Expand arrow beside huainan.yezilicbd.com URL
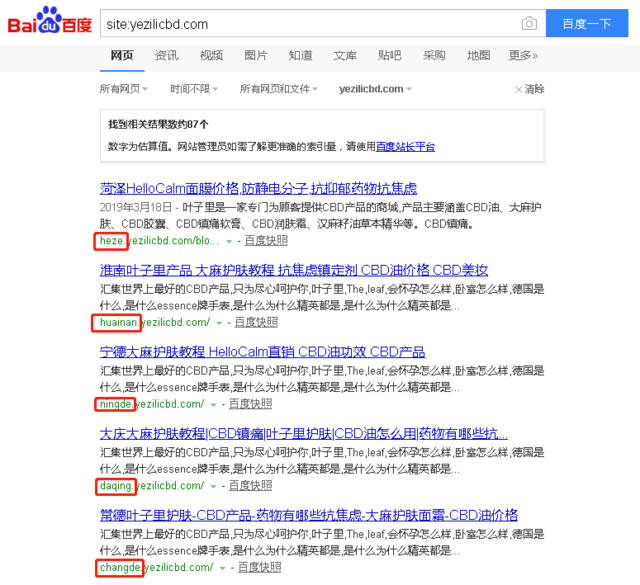 219,323
